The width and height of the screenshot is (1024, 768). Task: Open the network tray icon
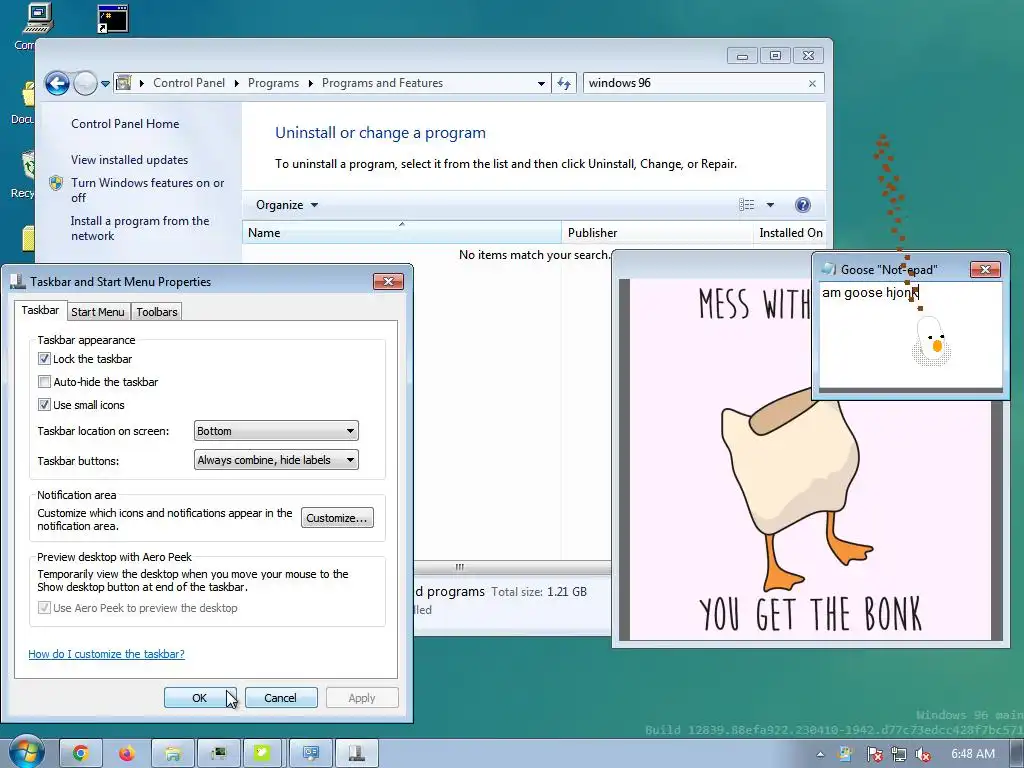pos(899,754)
